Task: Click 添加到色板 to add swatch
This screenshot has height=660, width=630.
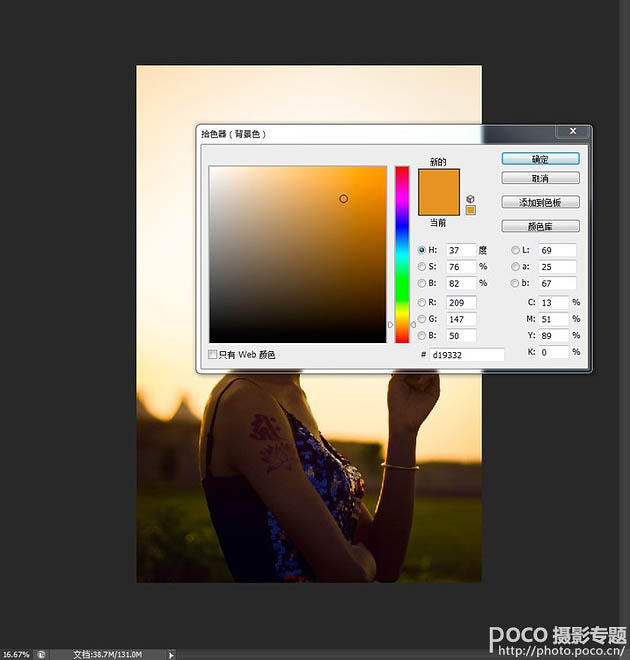Action: 540,202
